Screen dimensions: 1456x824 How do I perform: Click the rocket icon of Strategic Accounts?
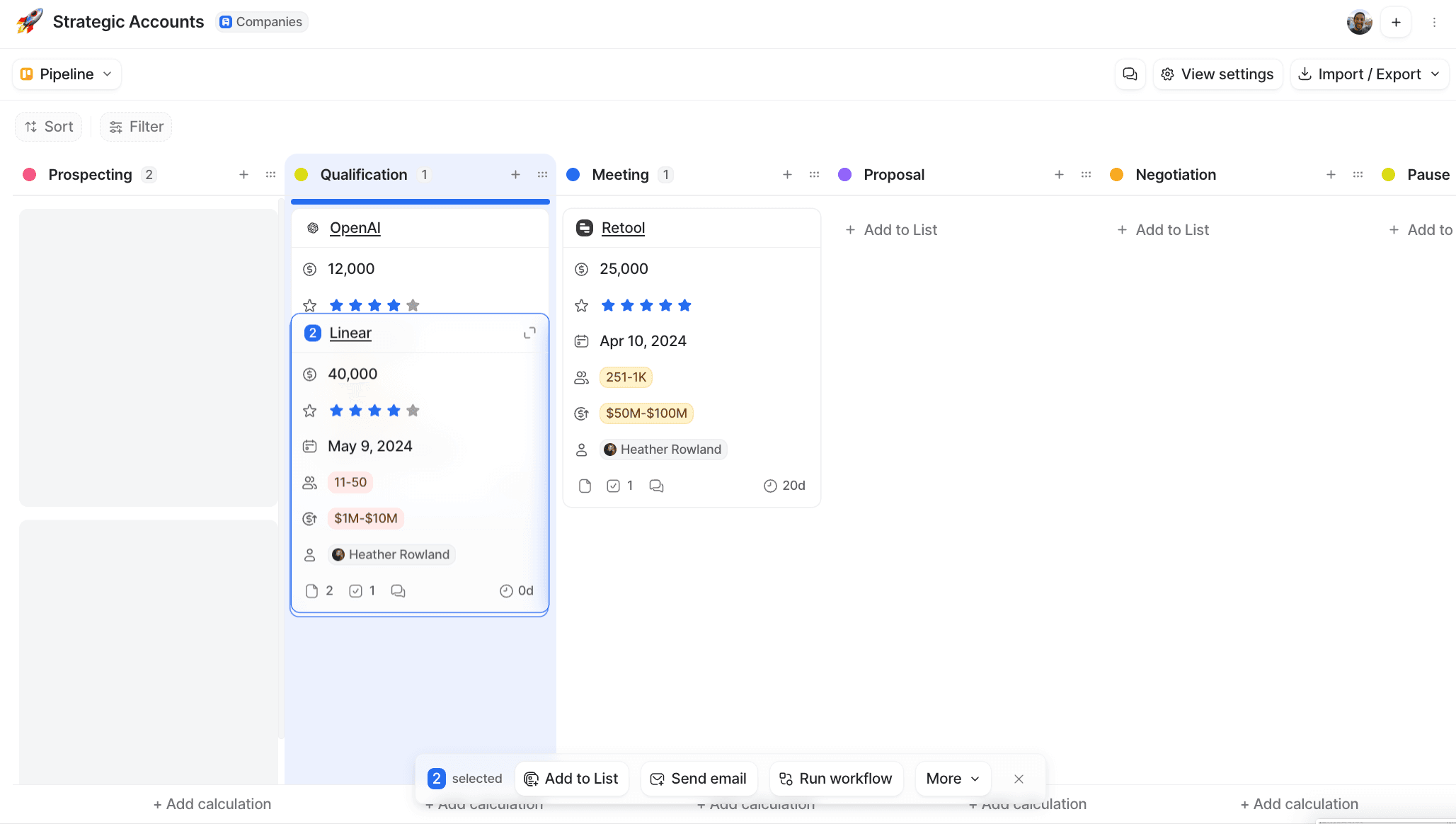pos(30,21)
